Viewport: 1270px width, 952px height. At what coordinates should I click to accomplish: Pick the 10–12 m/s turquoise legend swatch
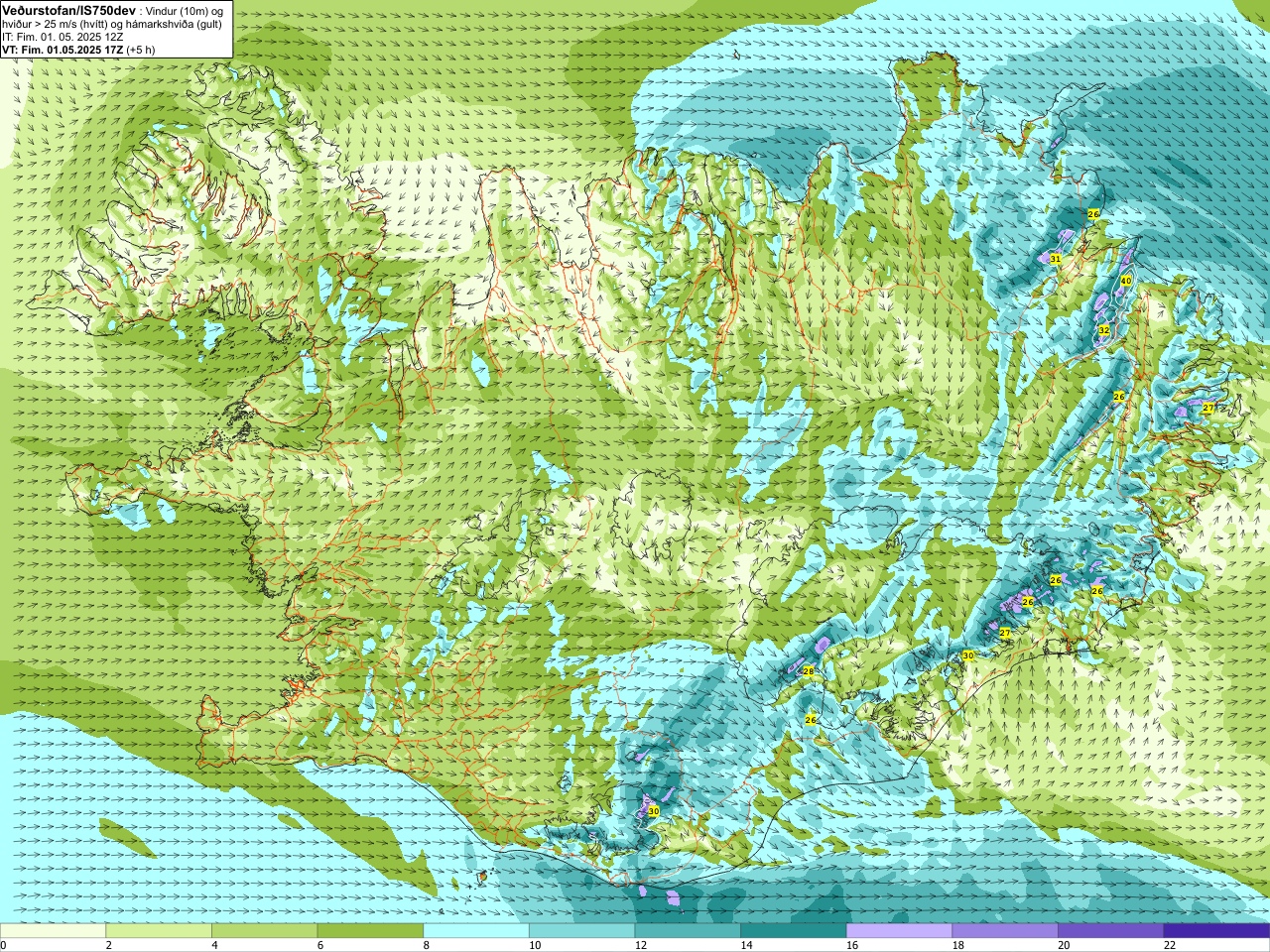(581, 931)
